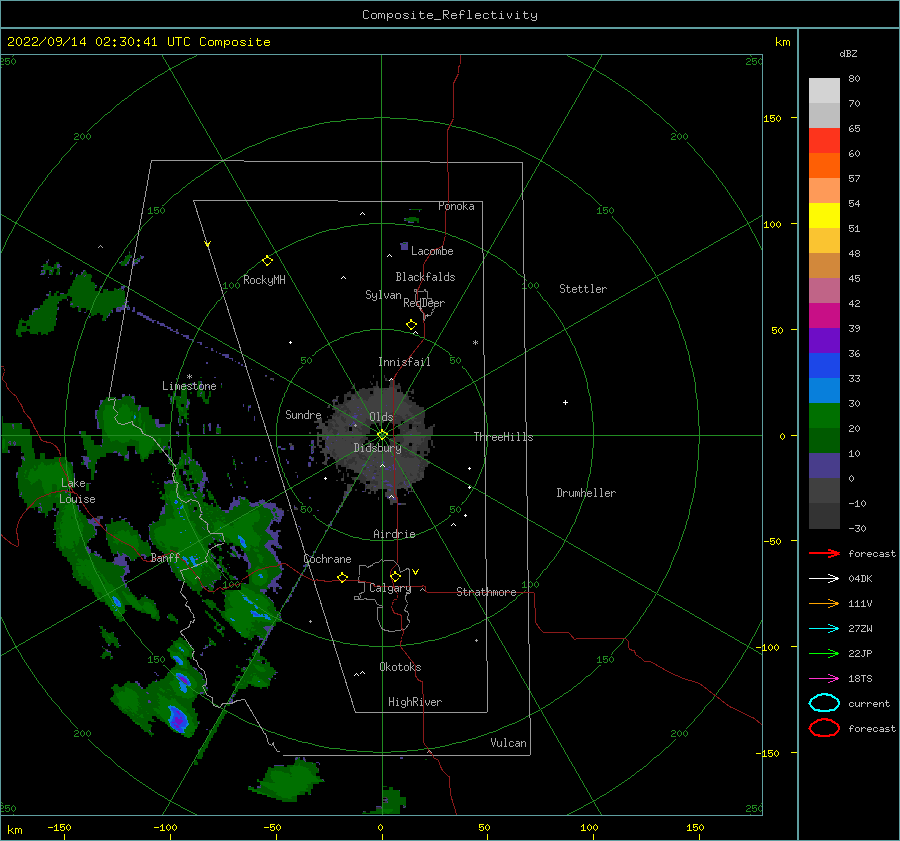Screen dimensions: 900x841
Task: Click the Blackfalds town label
Action: point(425,277)
